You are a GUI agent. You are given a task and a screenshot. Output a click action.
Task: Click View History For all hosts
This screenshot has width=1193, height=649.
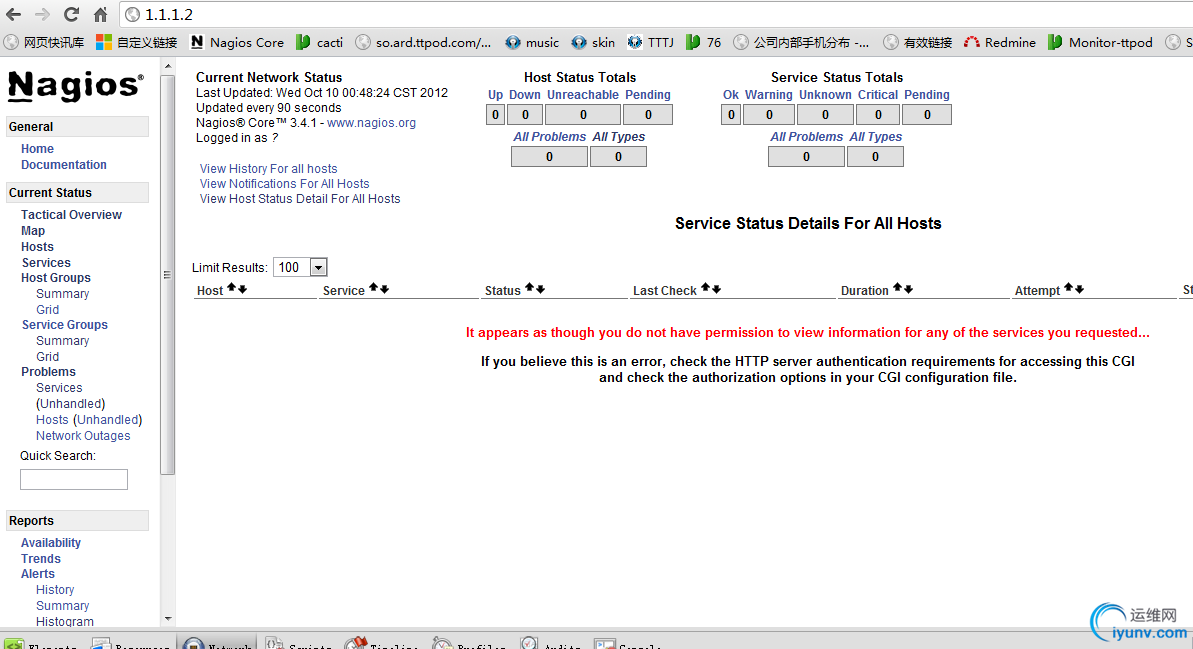click(269, 169)
